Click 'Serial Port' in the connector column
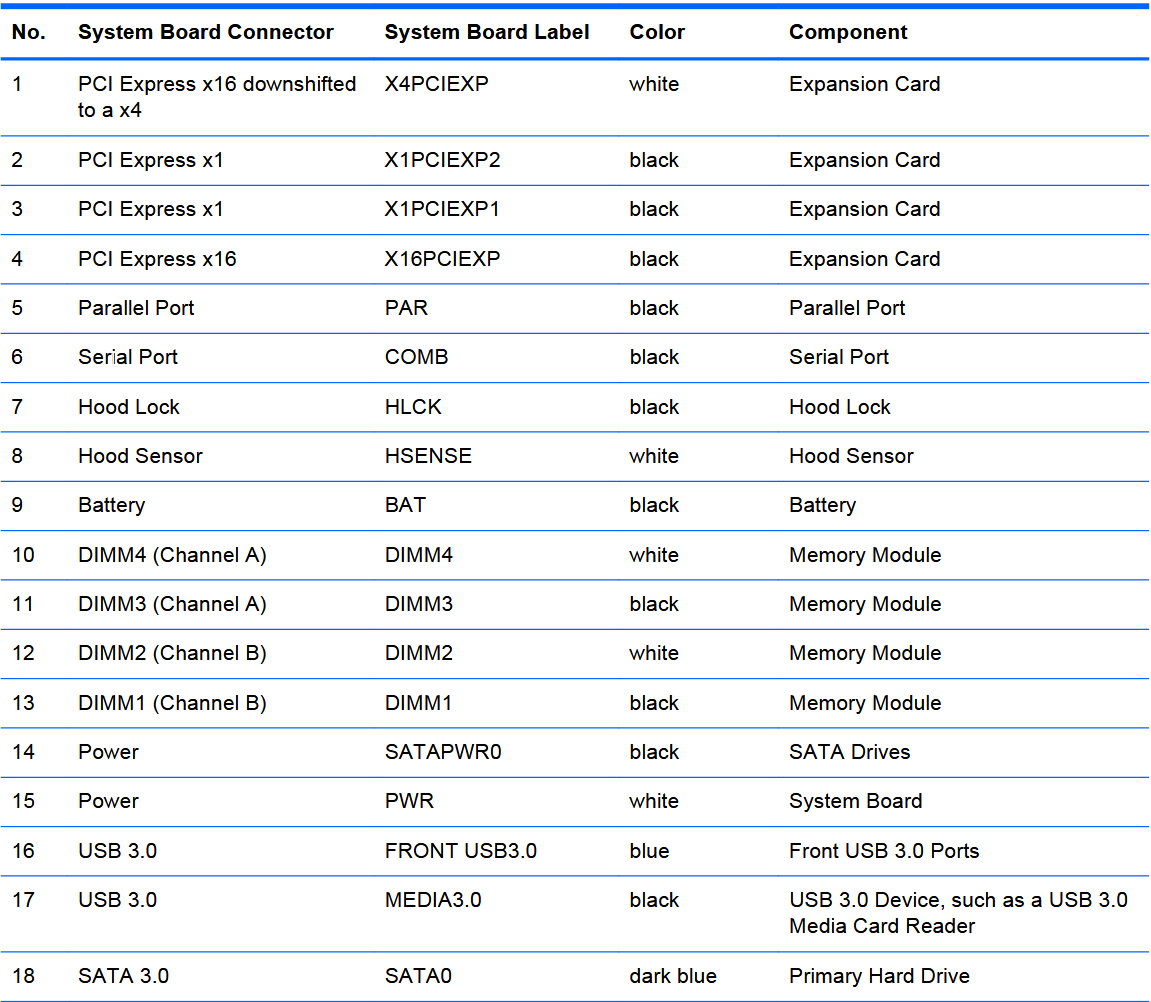The image size is (1151, 1002). tap(128, 357)
